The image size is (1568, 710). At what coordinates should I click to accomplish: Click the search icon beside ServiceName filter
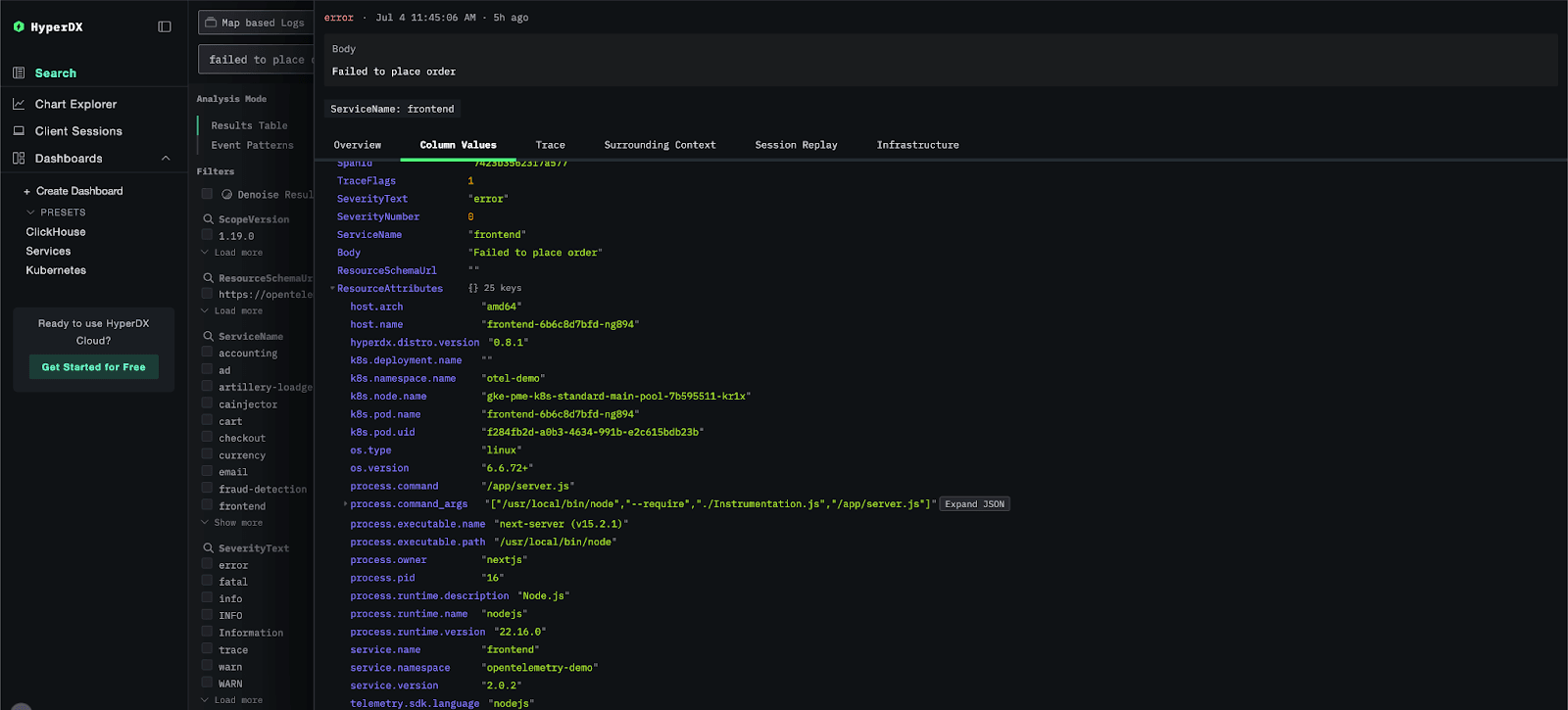coord(208,337)
